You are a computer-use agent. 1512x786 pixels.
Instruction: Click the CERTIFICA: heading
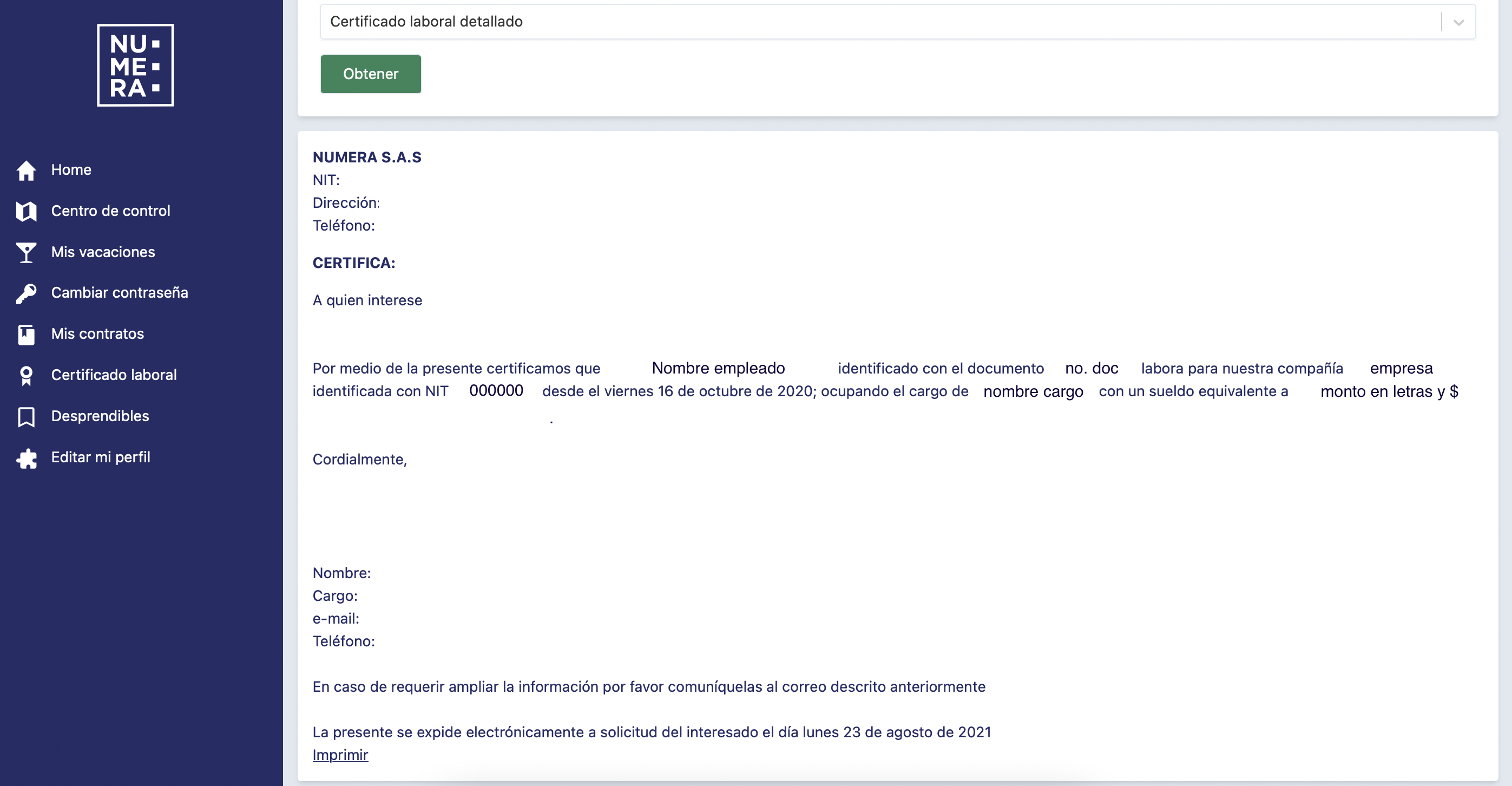(x=354, y=263)
